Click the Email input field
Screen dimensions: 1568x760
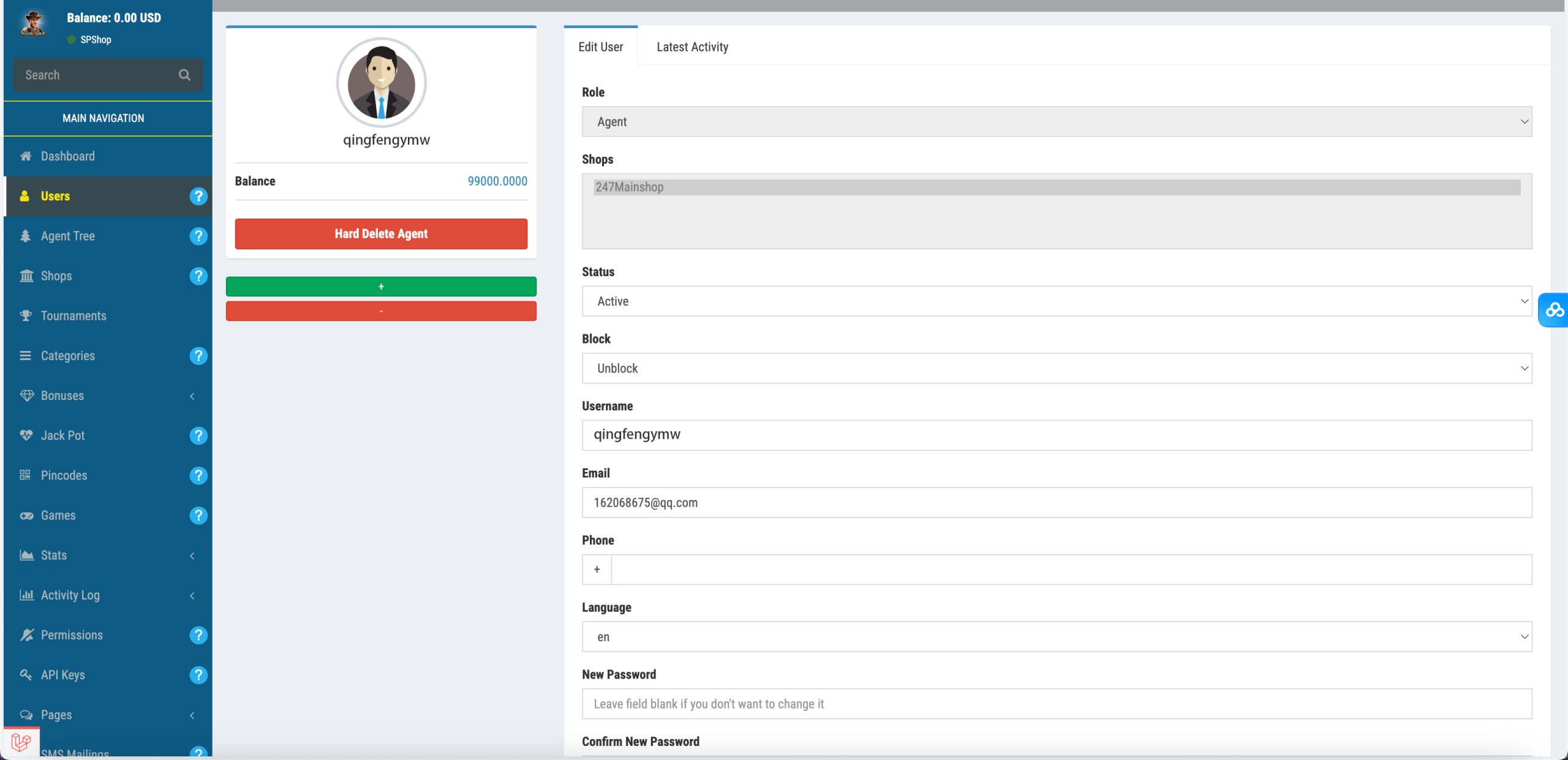(x=1057, y=503)
